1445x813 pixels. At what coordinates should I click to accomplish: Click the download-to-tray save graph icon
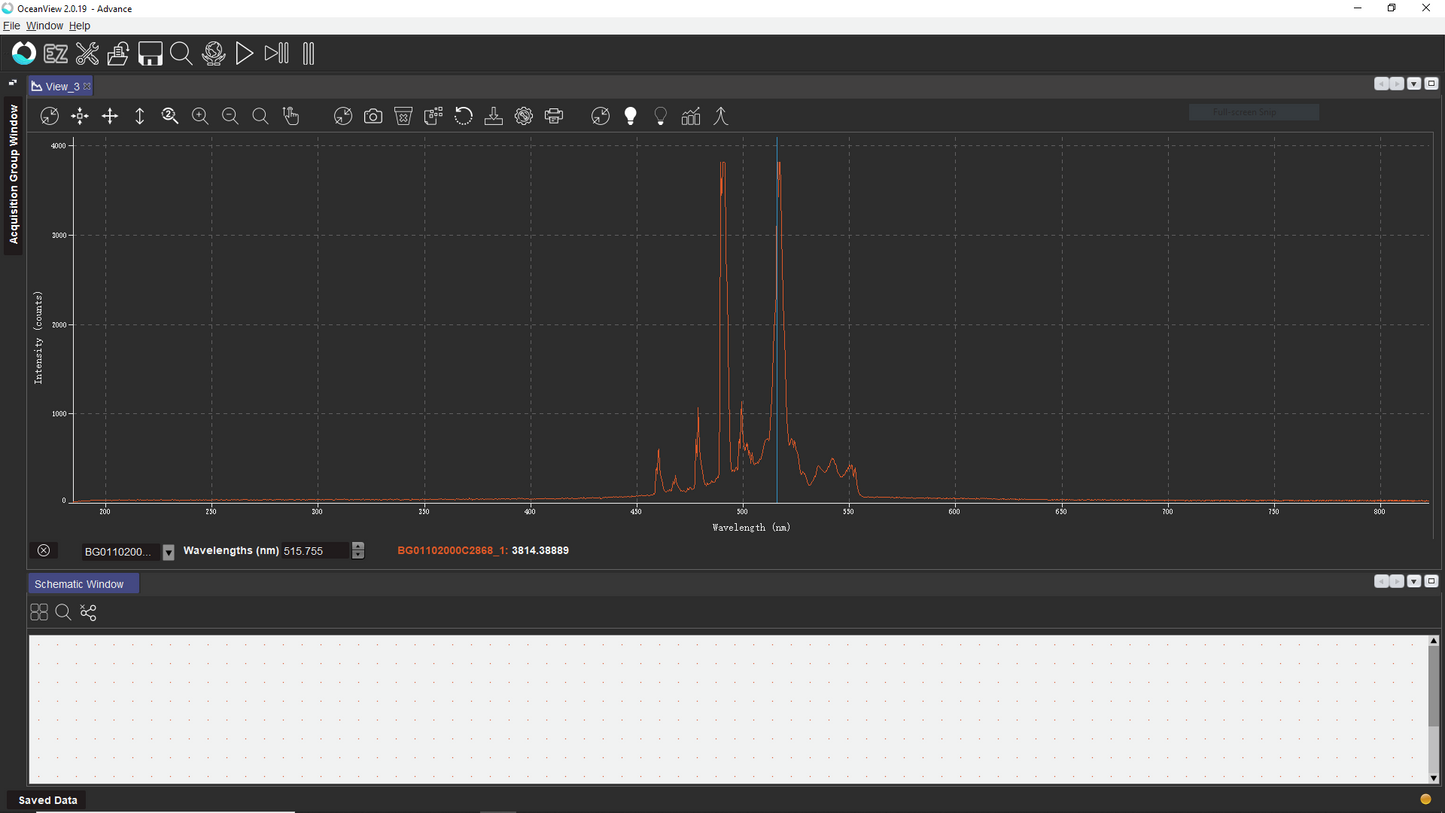[494, 117]
